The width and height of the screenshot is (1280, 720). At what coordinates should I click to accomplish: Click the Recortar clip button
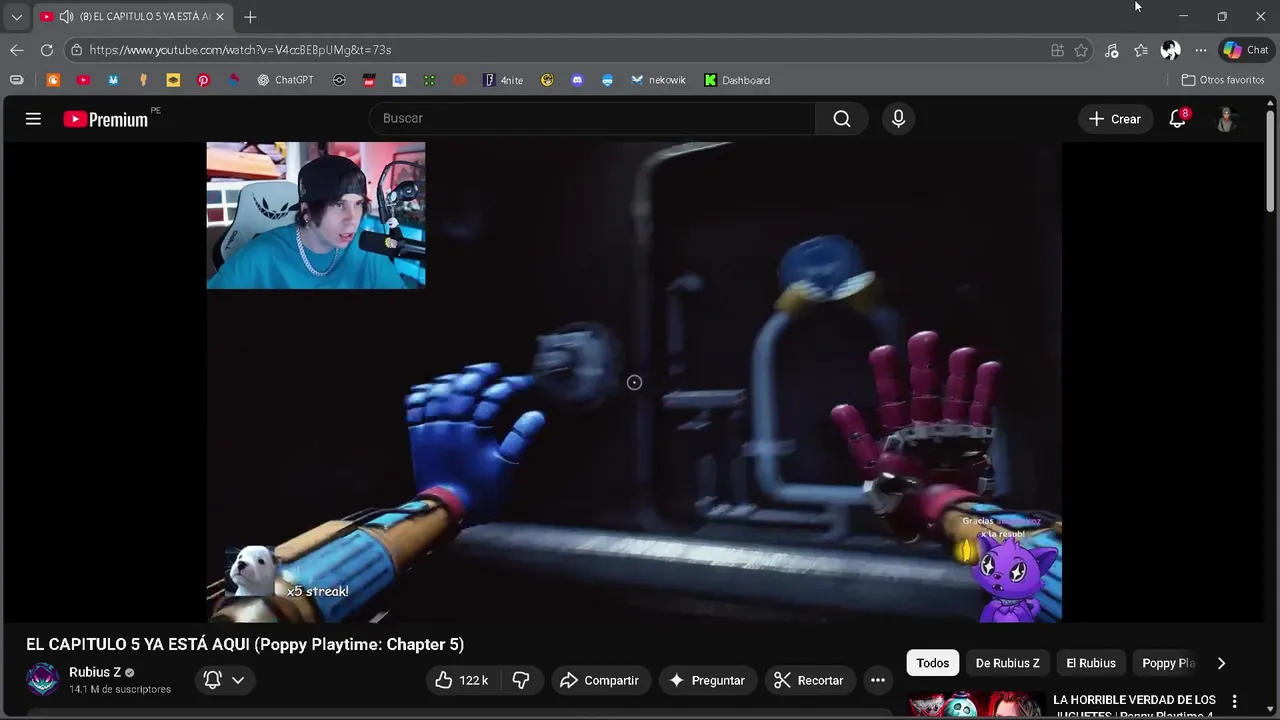[x=810, y=680]
